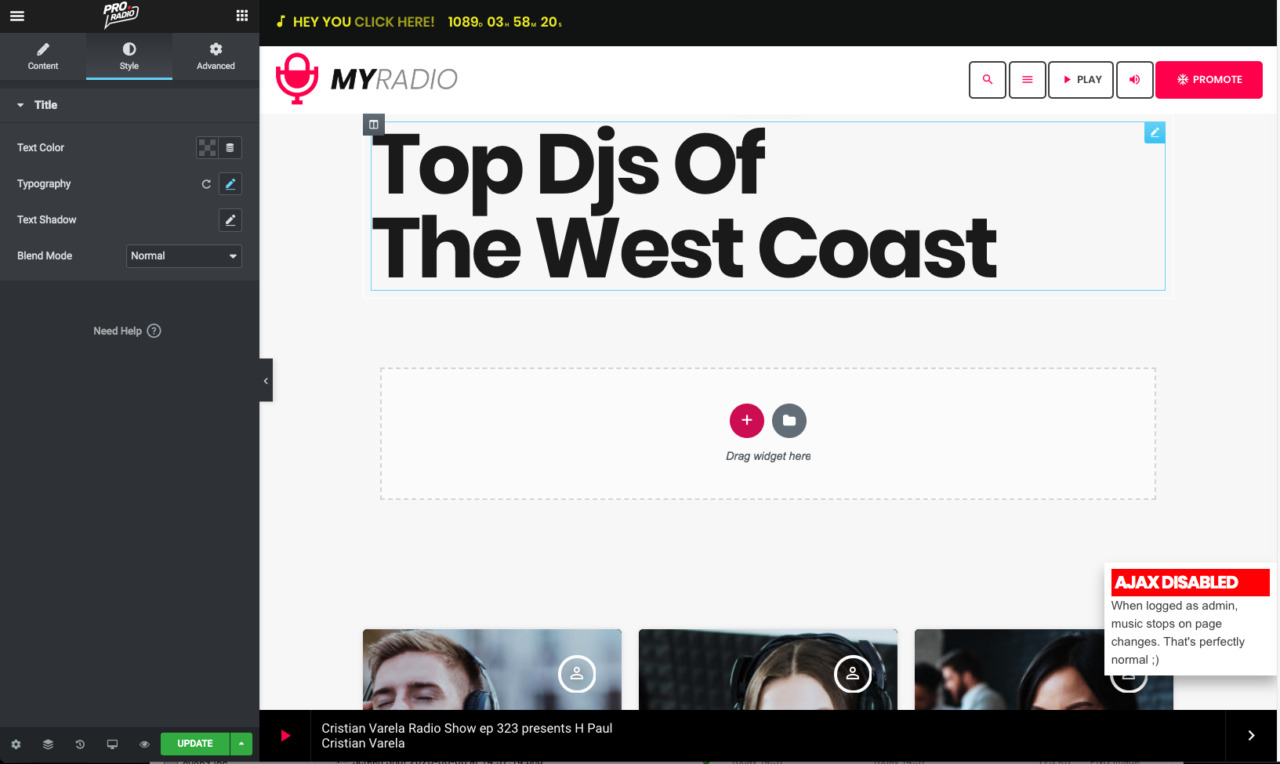Open the Elementor hamburger menu
The image size is (1280, 764).
click(17, 16)
